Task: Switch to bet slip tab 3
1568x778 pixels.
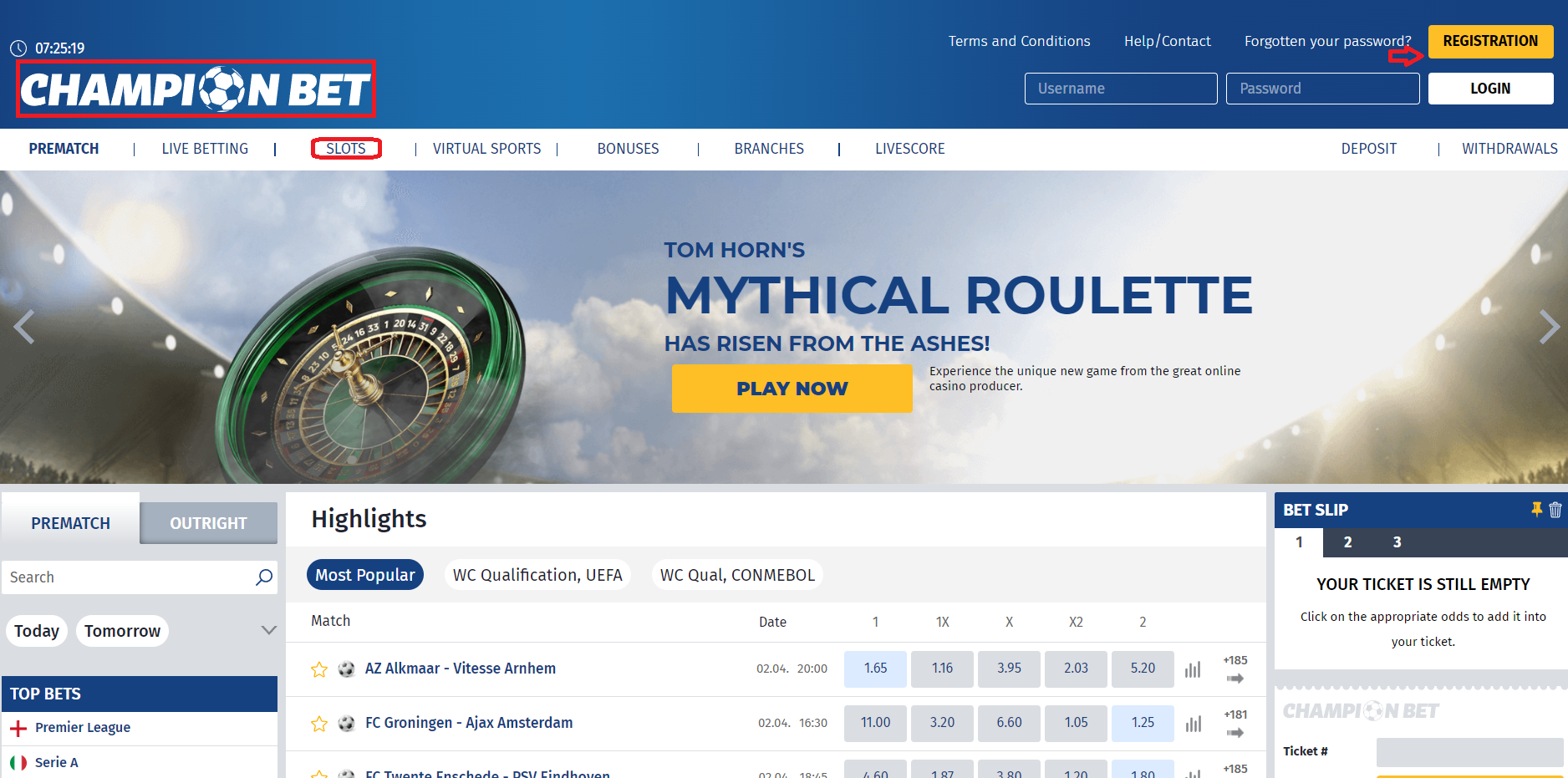Action: click(x=1397, y=542)
